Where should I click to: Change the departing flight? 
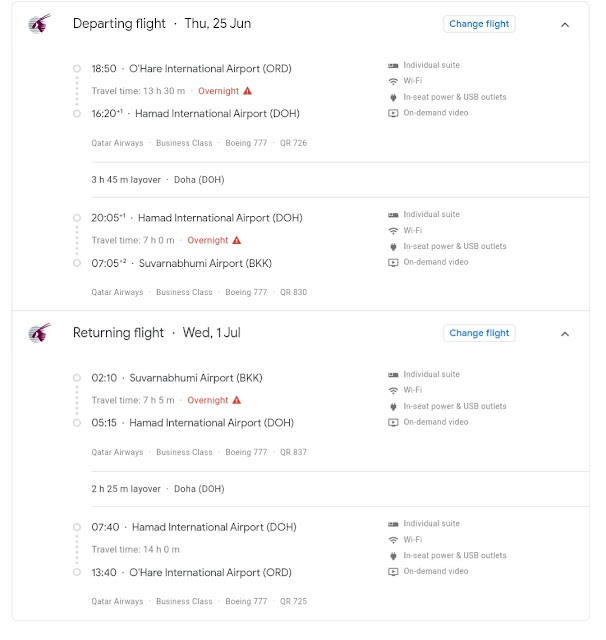point(479,24)
